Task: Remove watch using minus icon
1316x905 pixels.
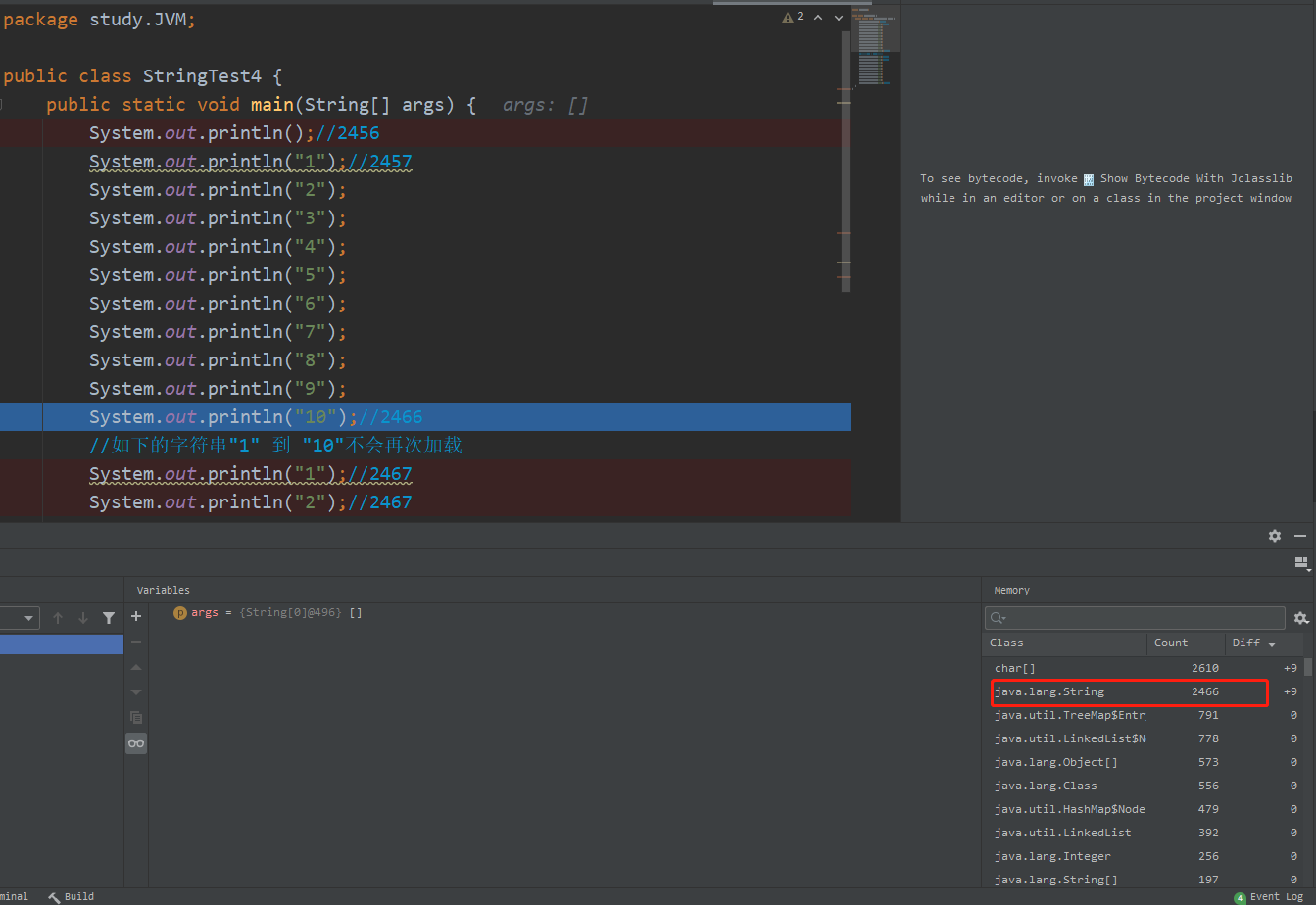Action: [136, 642]
